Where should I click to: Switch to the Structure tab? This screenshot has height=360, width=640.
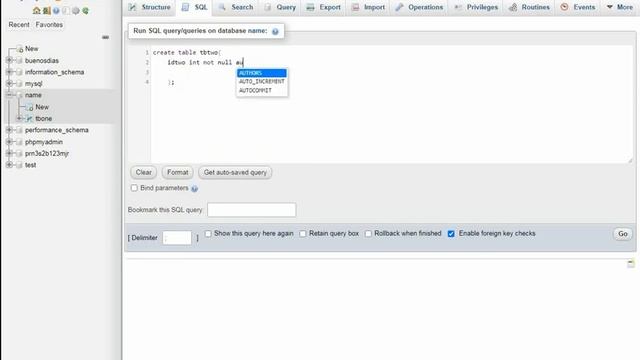[x=149, y=7]
